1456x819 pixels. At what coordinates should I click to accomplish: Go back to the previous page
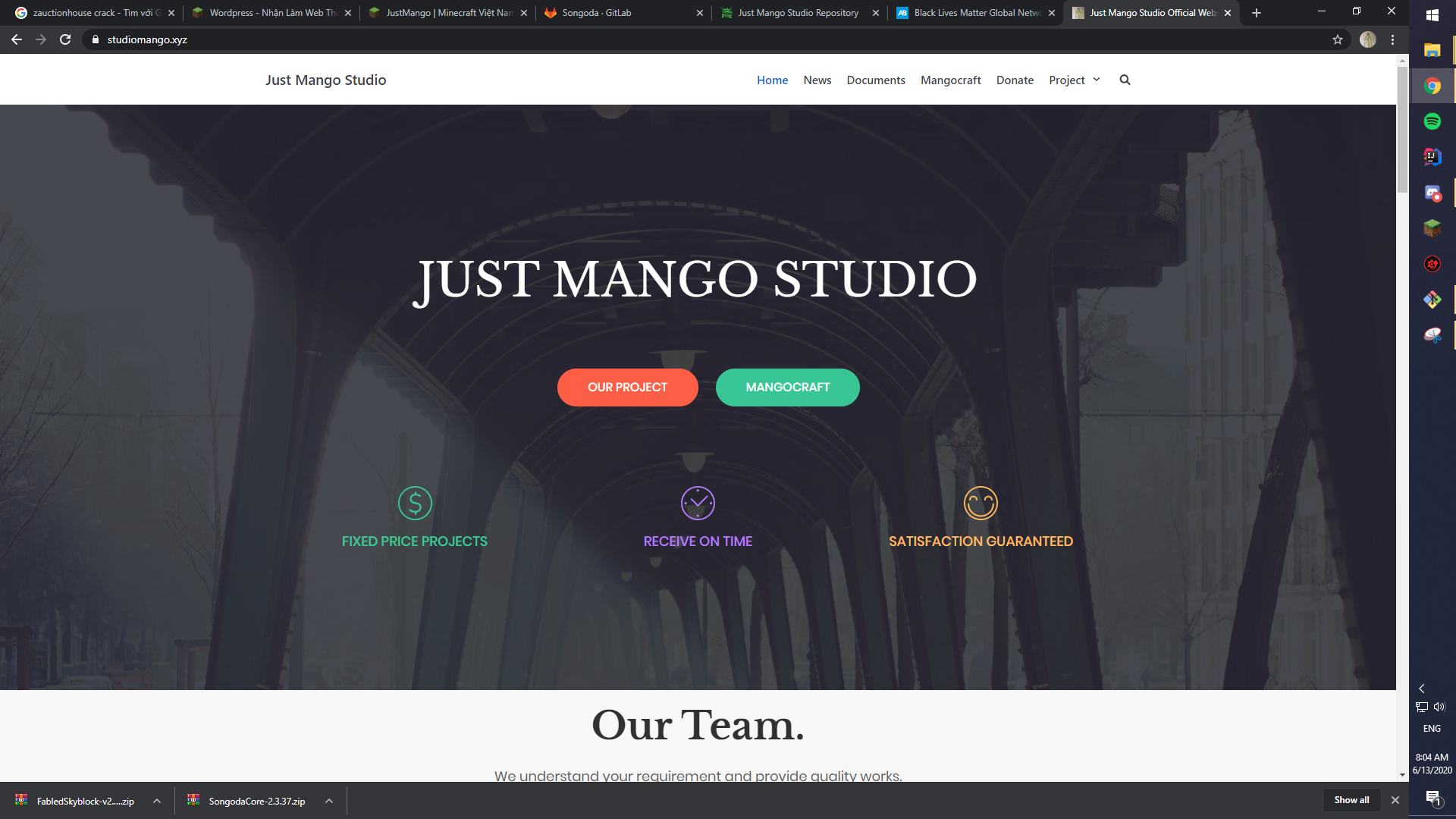click(x=17, y=39)
